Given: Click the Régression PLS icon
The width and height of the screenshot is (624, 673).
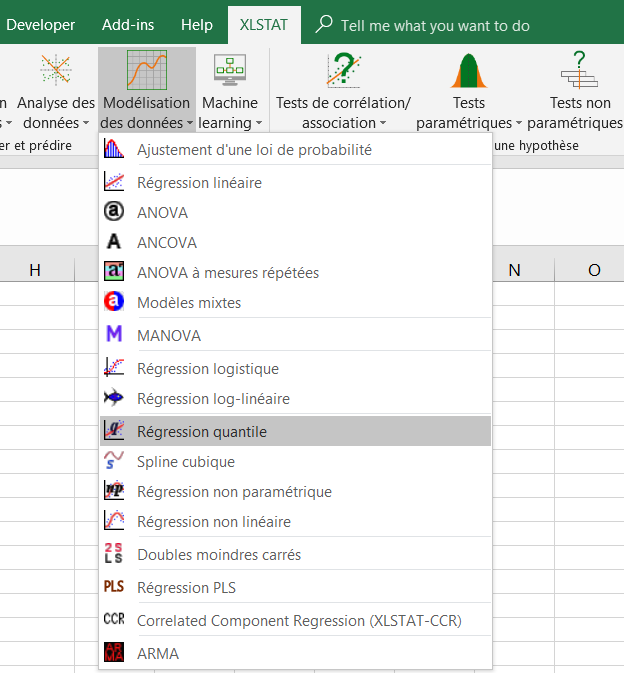Looking at the screenshot, I should (x=114, y=587).
